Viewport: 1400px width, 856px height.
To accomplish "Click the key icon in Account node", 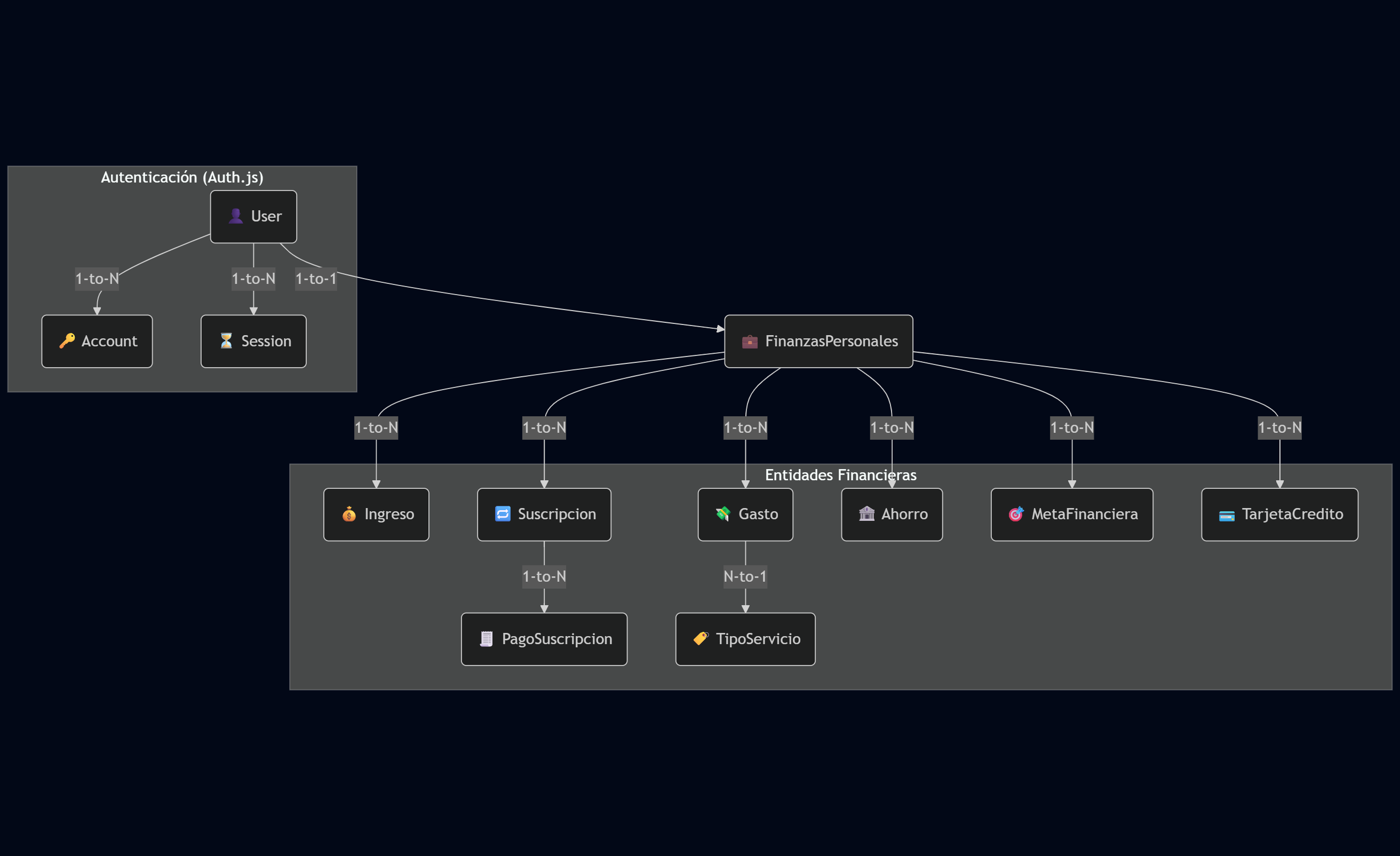I will pyautogui.click(x=67, y=341).
